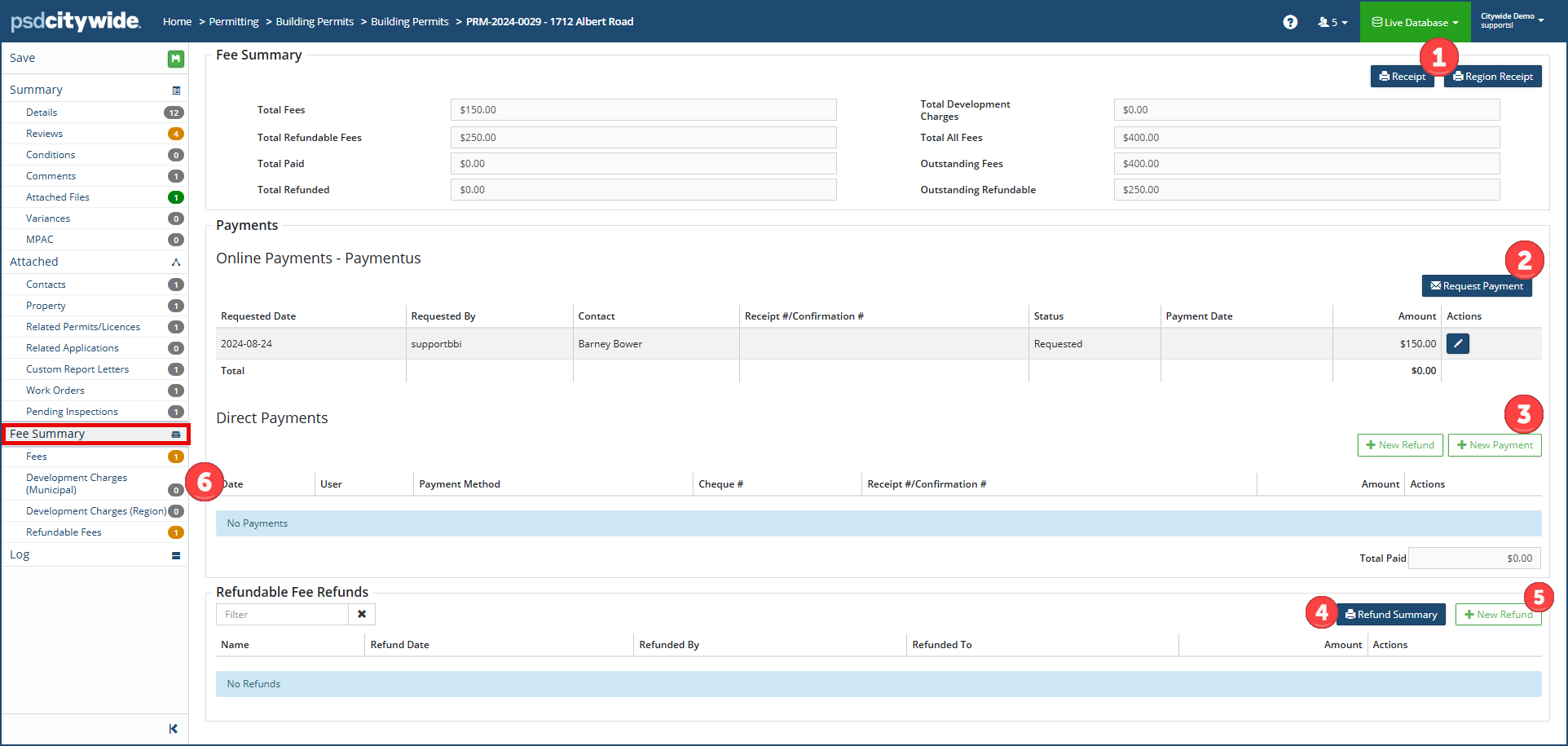Open the help question mark icon

tap(1290, 22)
